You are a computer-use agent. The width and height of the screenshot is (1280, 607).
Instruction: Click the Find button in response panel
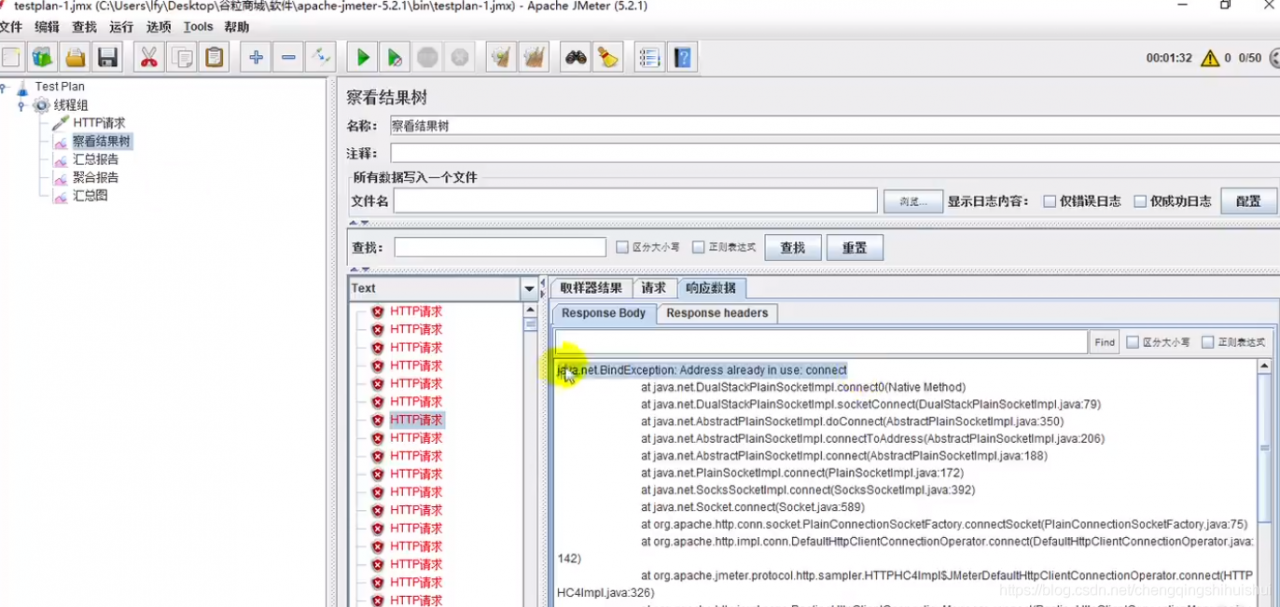tap(1104, 342)
